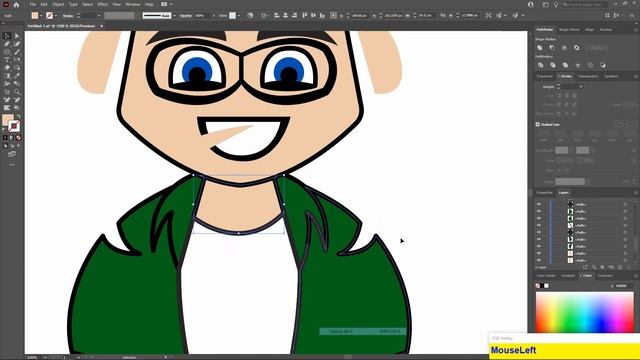Screen dimensions: 640x360
Task: Click horizontal align right icon
Action: pyautogui.click(x=294, y=16)
